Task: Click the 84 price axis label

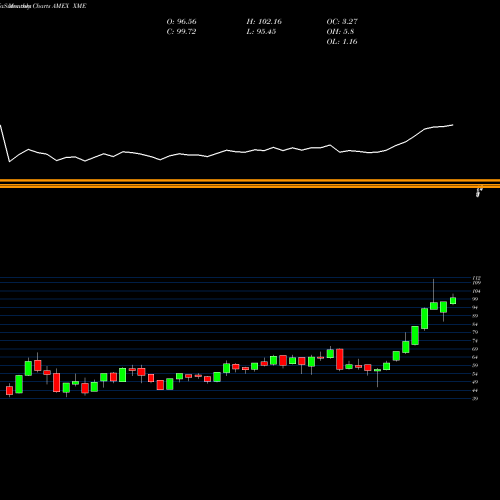Action: [475, 324]
